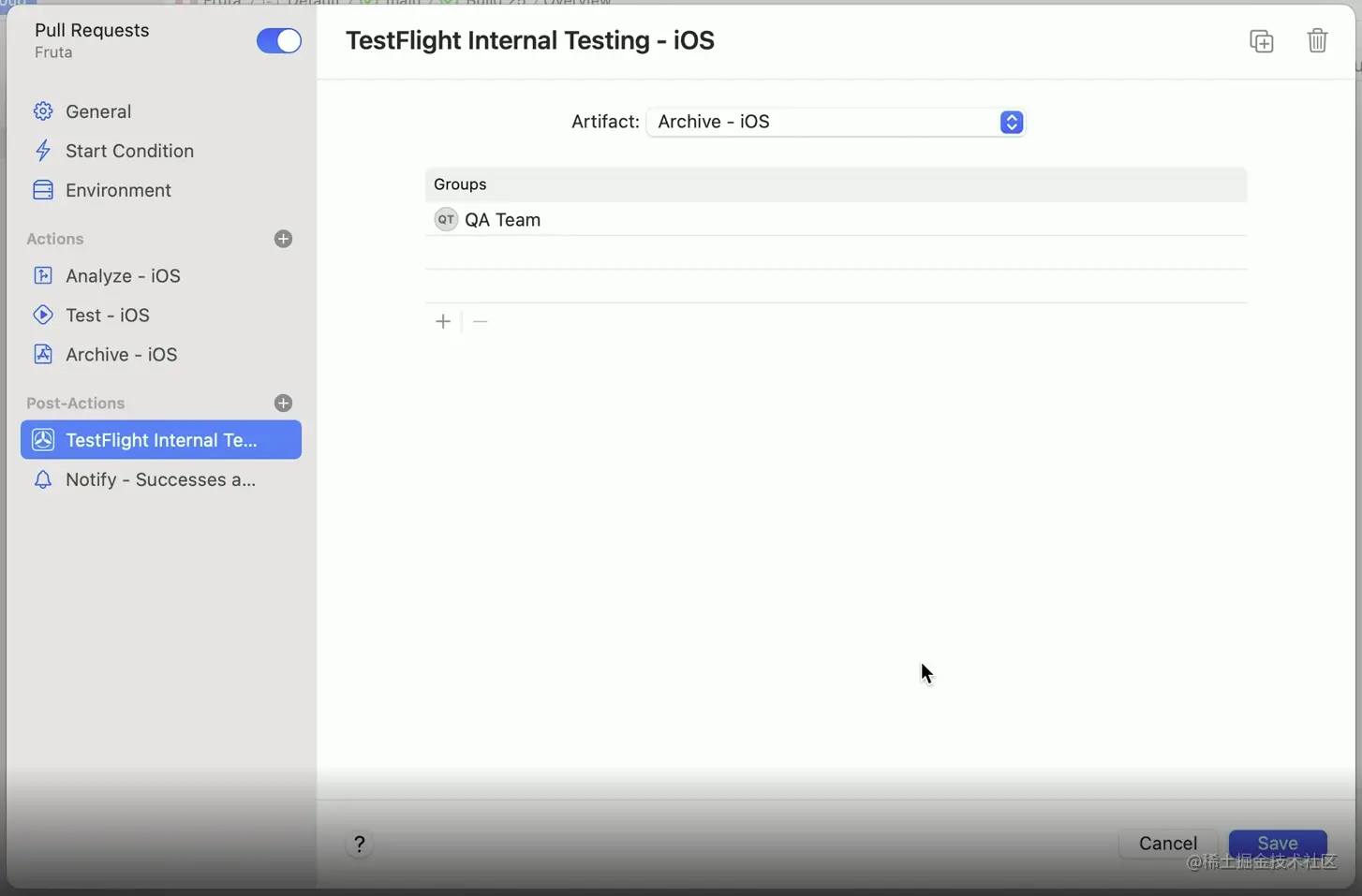The image size is (1362, 896).
Task: Click the QT avatar of QA Team
Action: (446, 219)
